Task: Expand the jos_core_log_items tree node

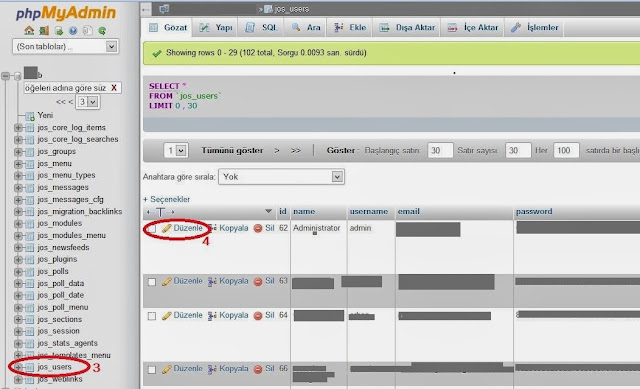Action: (x=18, y=128)
